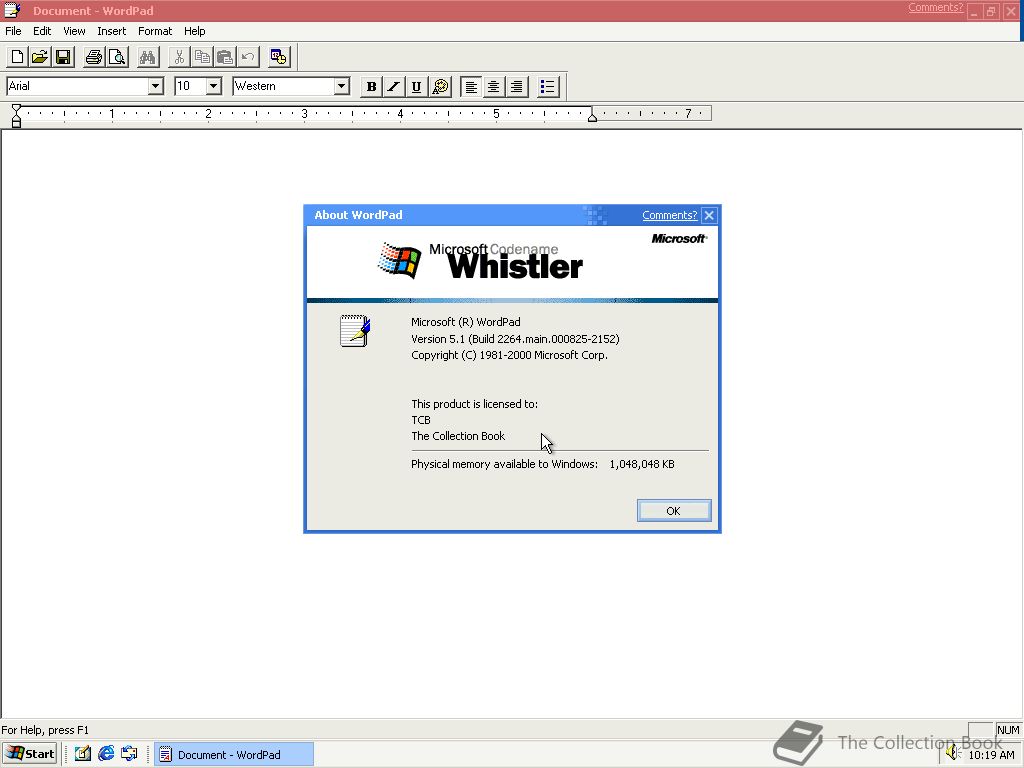The width and height of the screenshot is (1024, 768).
Task: Toggle Bold formatting
Action: (x=371, y=86)
